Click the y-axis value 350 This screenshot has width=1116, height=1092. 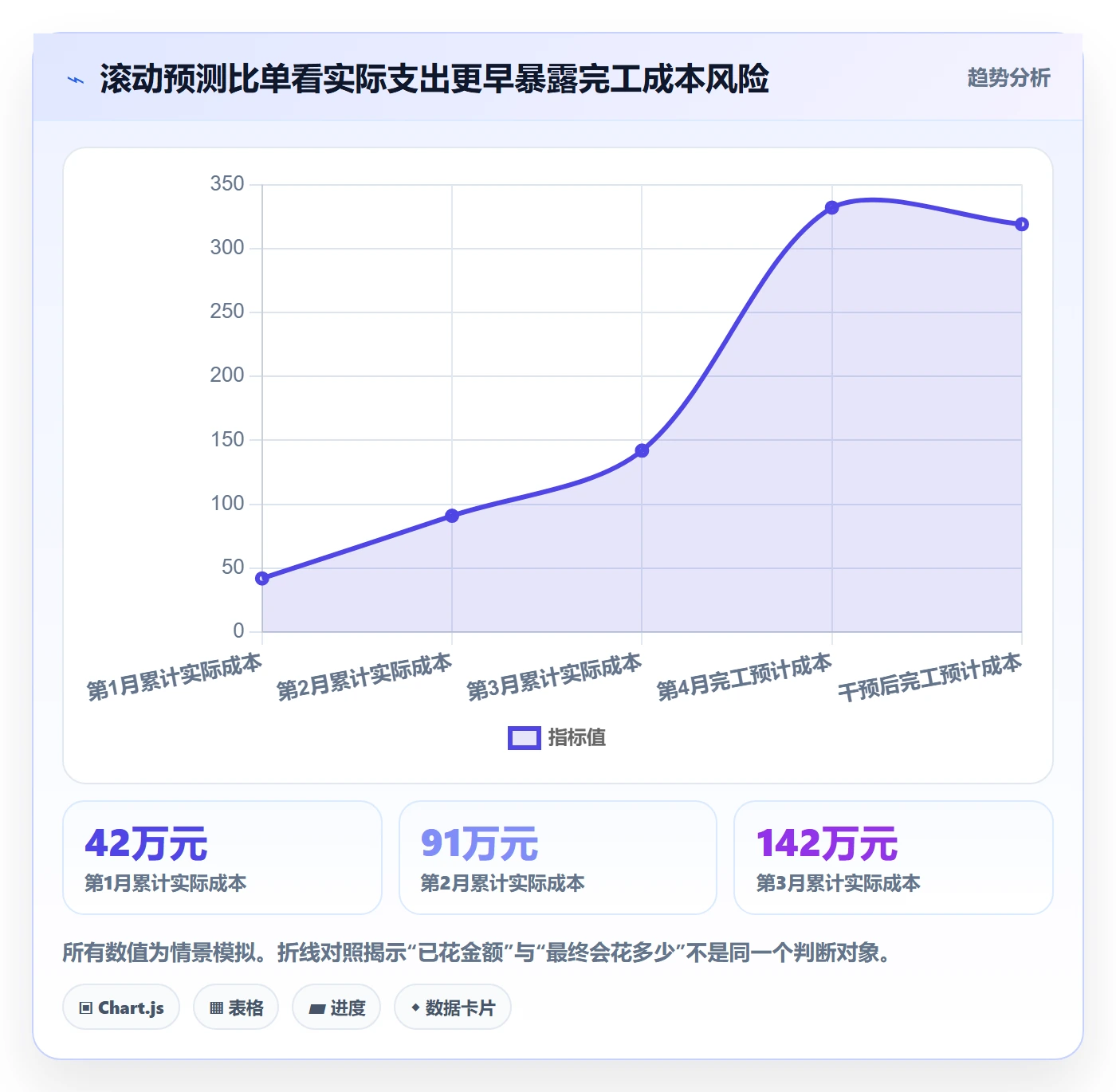click(227, 184)
